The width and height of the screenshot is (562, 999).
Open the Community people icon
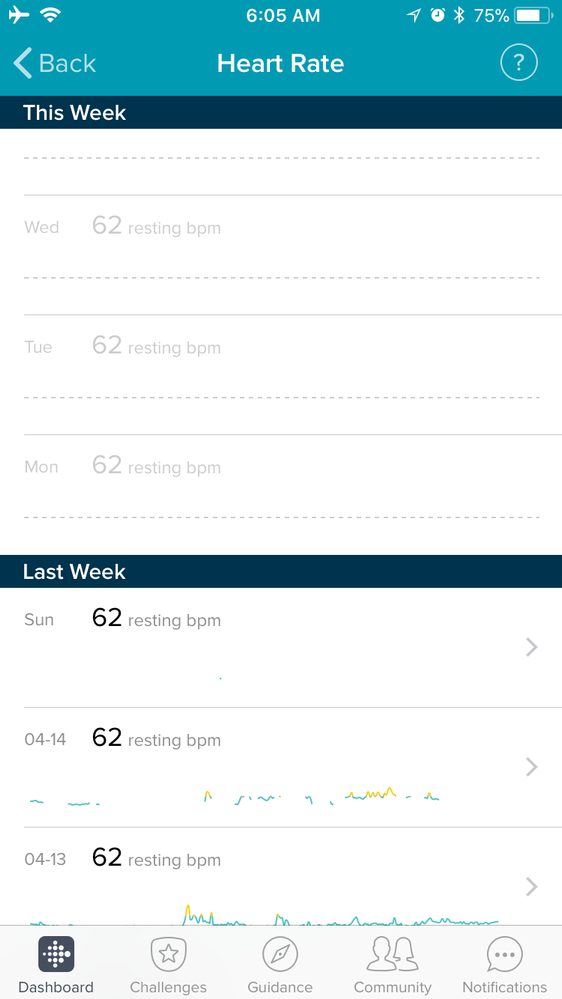(393, 954)
